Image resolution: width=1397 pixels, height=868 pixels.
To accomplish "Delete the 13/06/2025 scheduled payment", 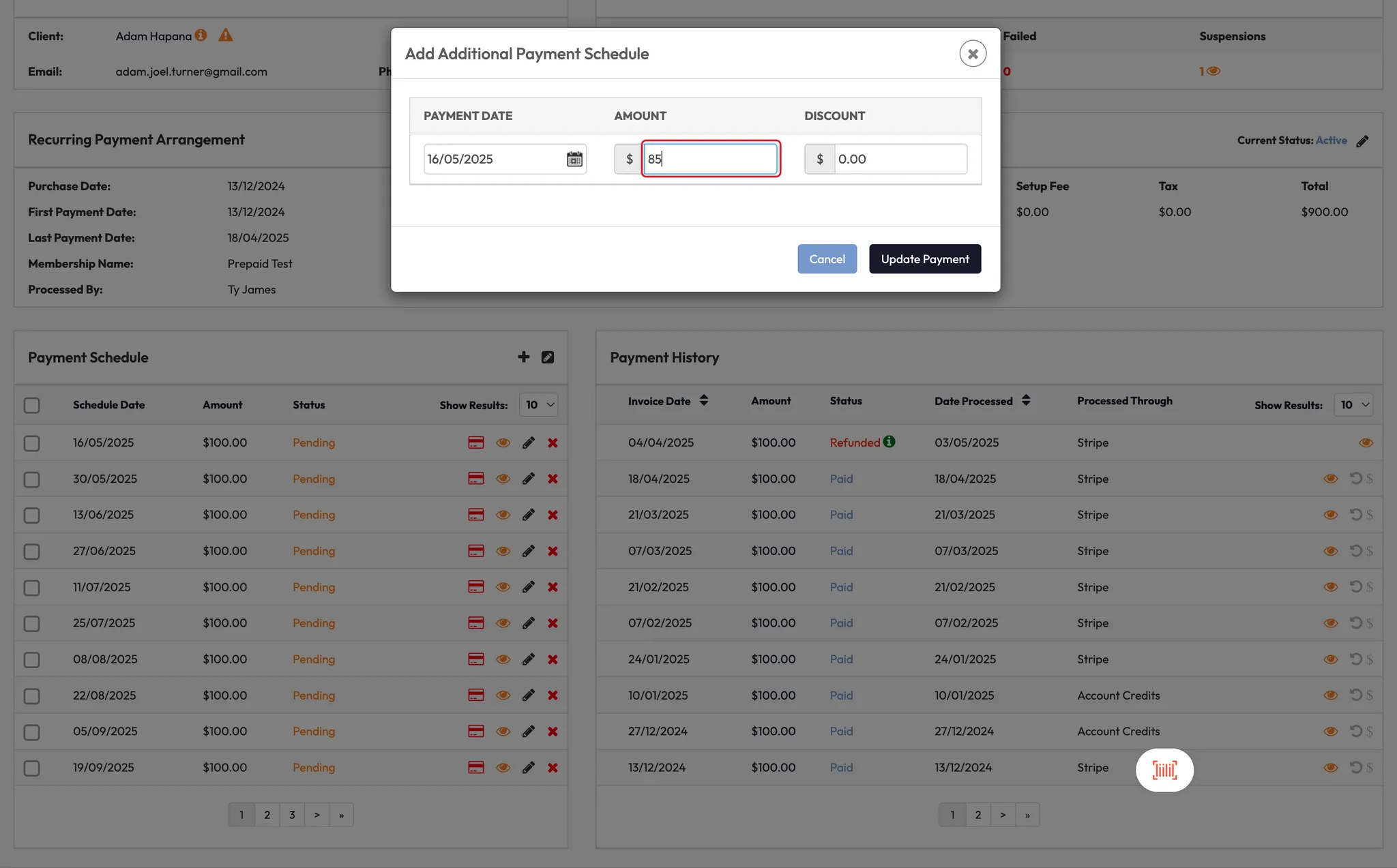I will (553, 515).
